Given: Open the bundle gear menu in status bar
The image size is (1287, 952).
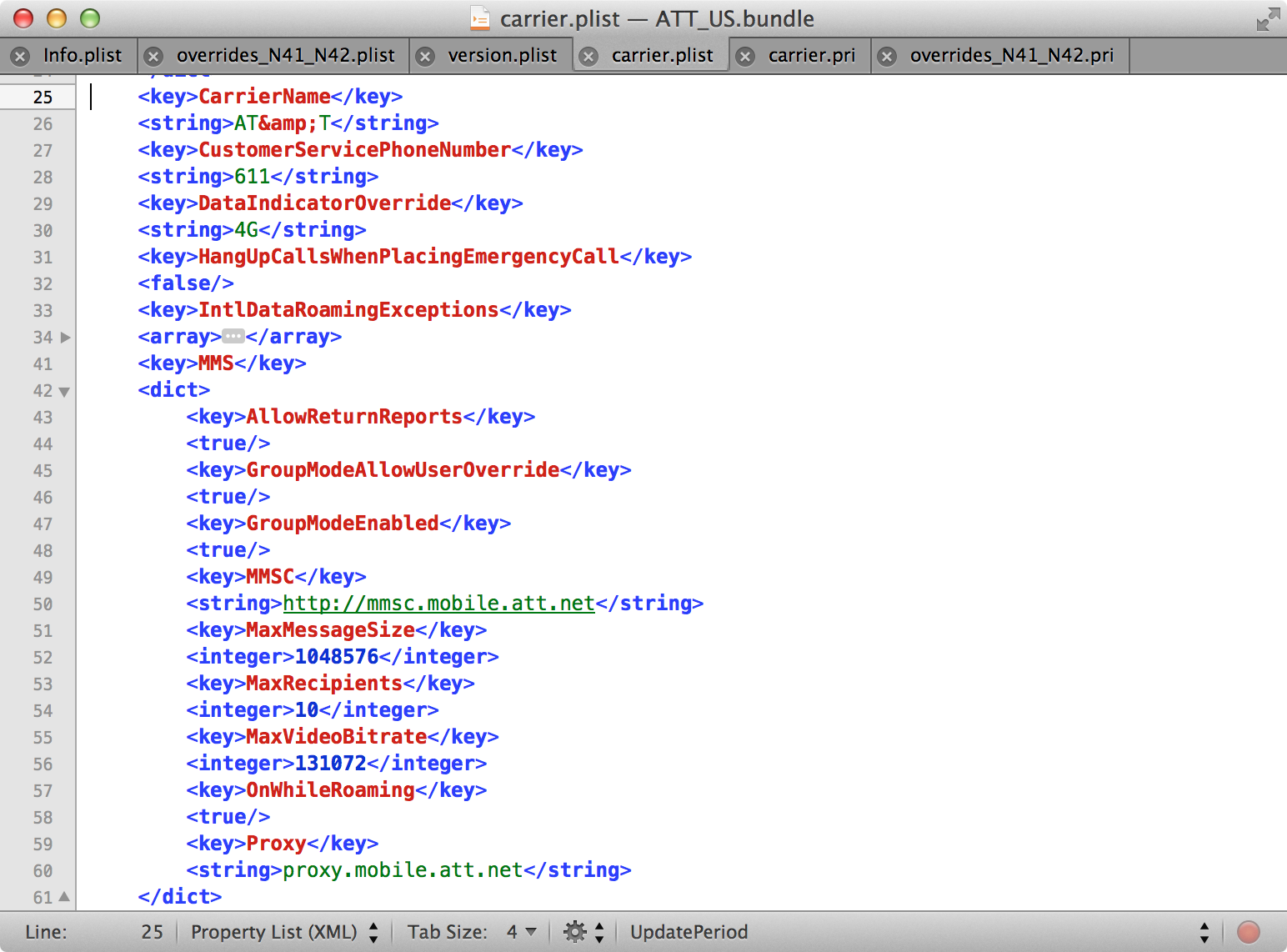Looking at the screenshot, I should [583, 932].
